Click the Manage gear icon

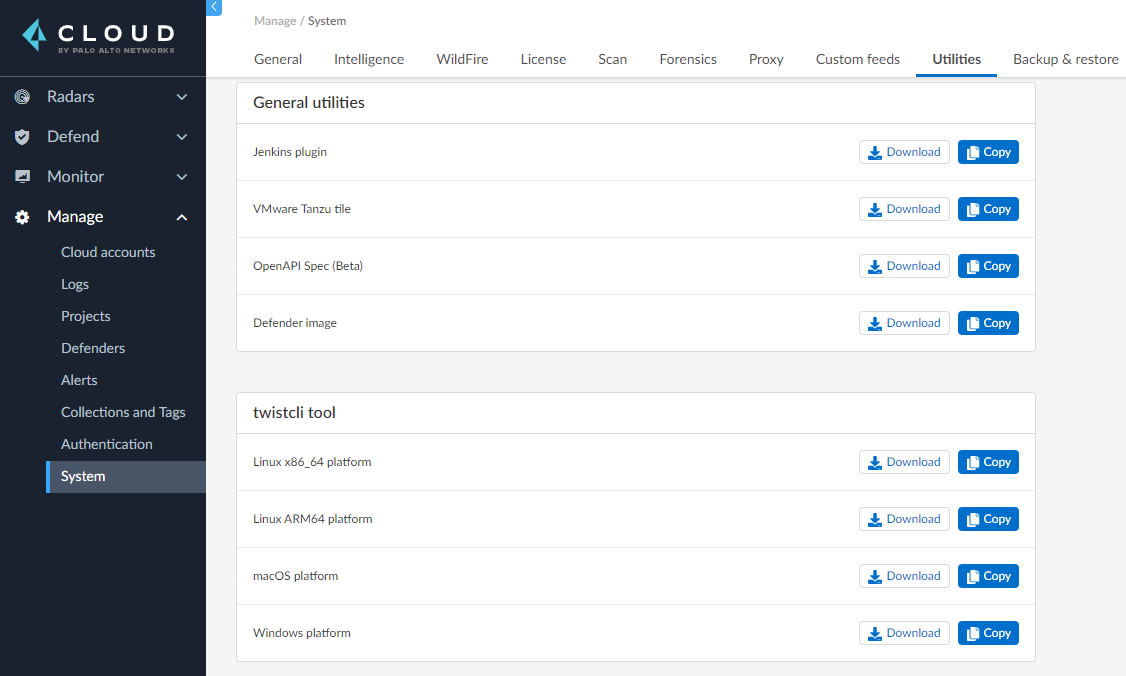tap(22, 217)
